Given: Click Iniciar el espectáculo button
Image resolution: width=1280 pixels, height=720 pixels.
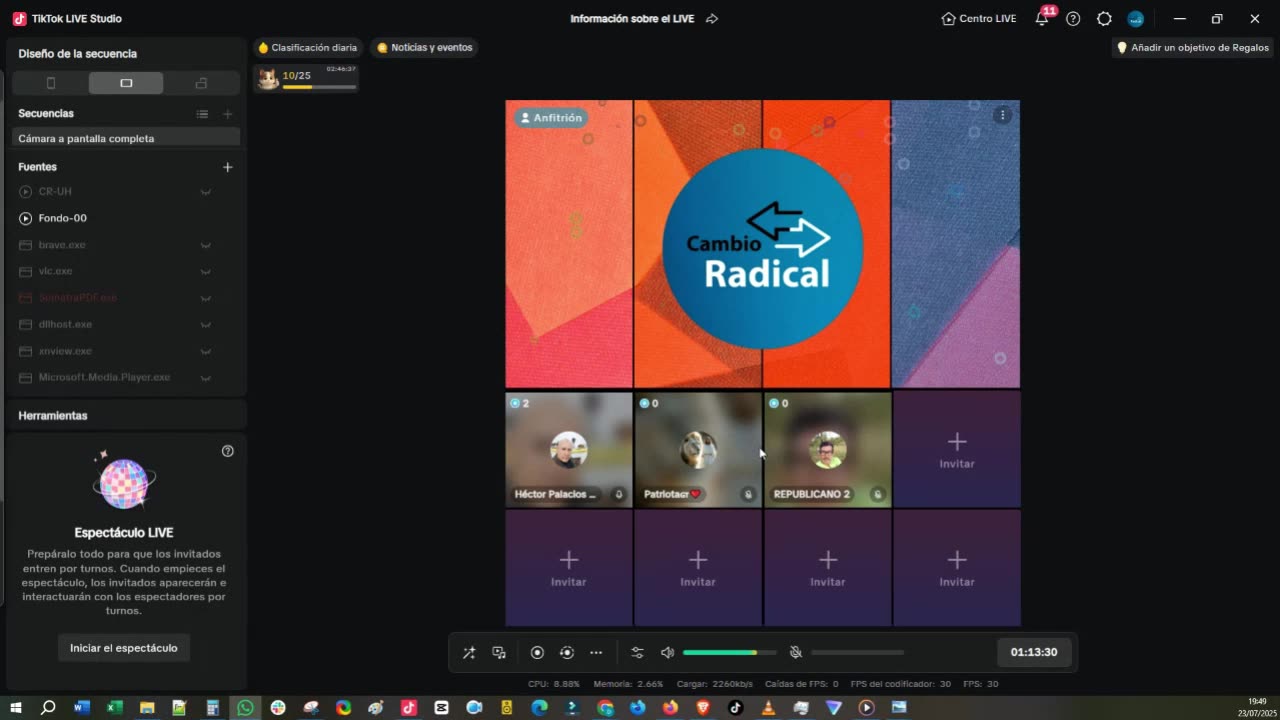Looking at the screenshot, I should click(124, 648).
